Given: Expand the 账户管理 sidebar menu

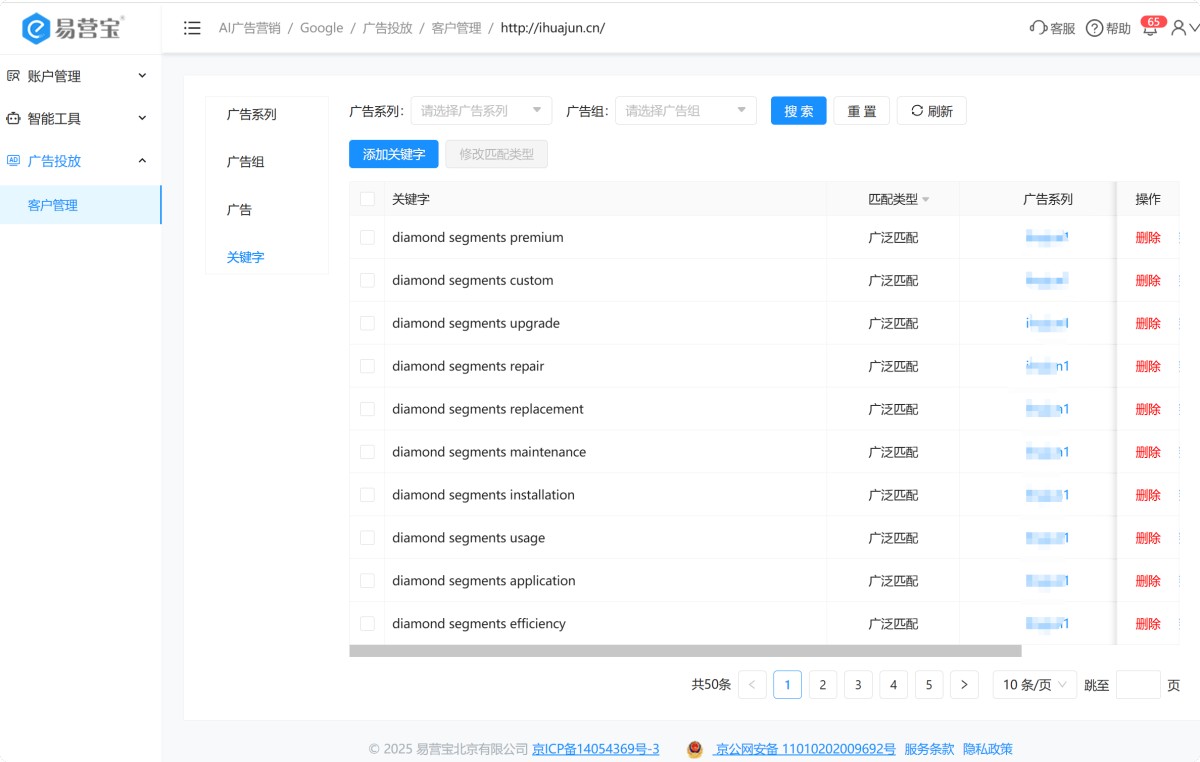Looking at the screenshot, I should (80, 76).
